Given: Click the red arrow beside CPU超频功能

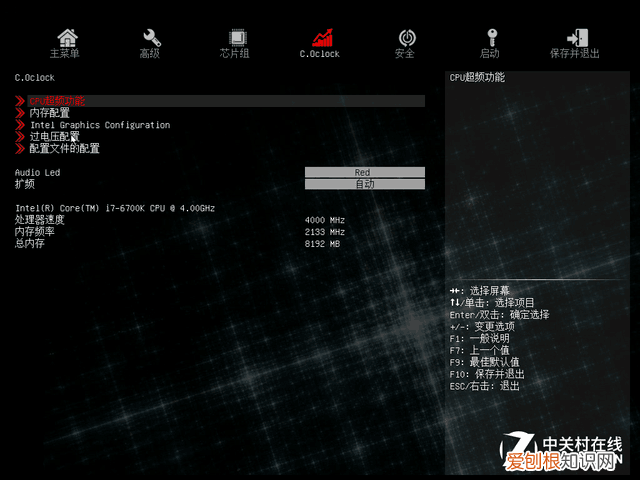Looking at the screenshot, I should (20, 101).
